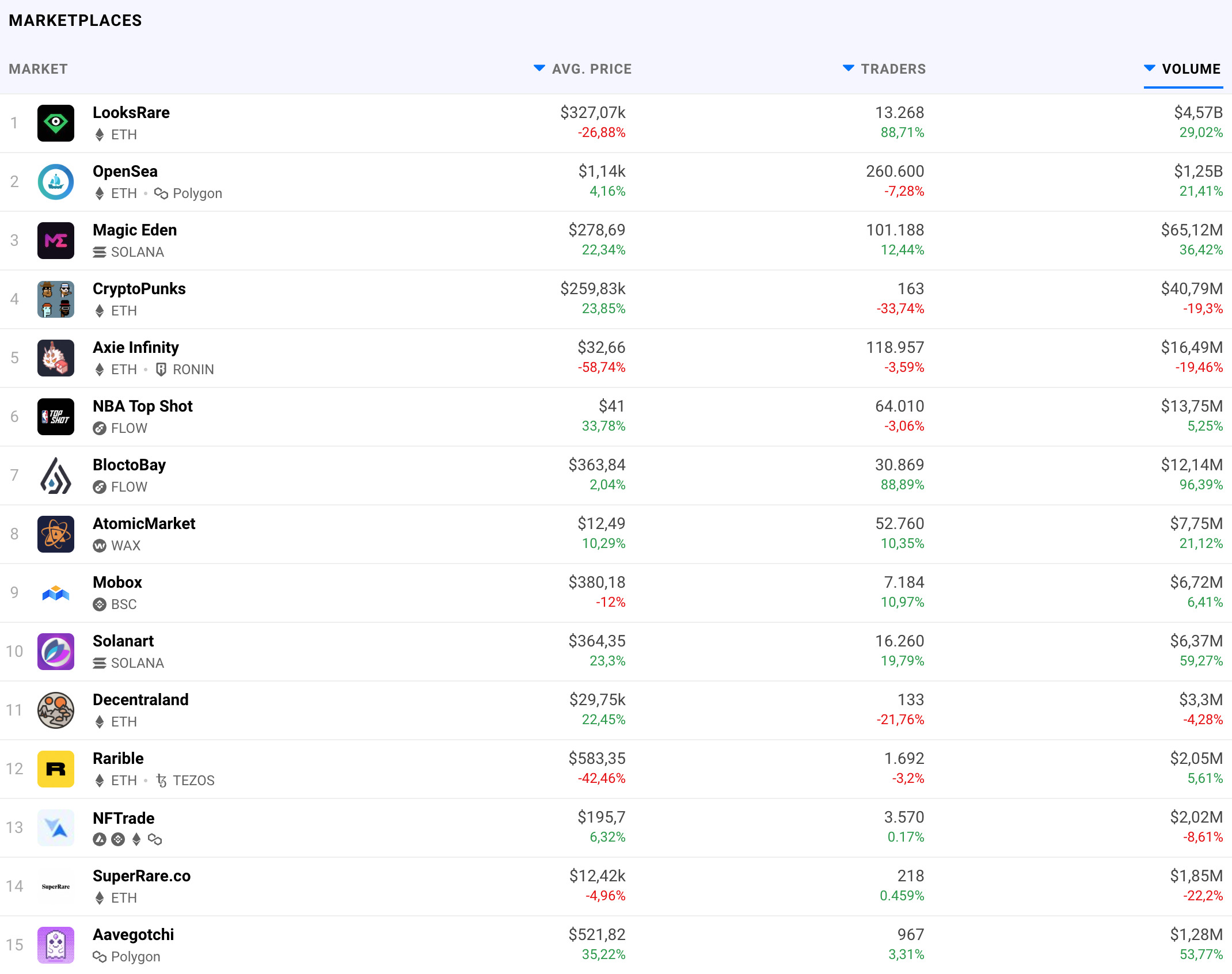Click the $29,75k average price
The height and width of the screenshot is (974, 1232).
click(x=598, y=700)
